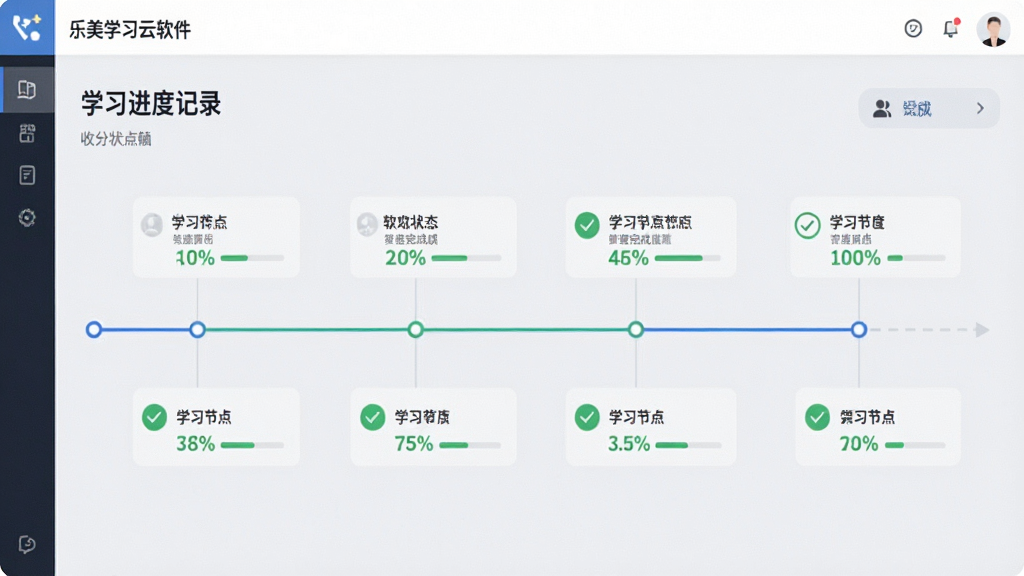Click the avatar icon in the 20% card
Viewport: 1024px width, 576px height.
coord(367,225)
